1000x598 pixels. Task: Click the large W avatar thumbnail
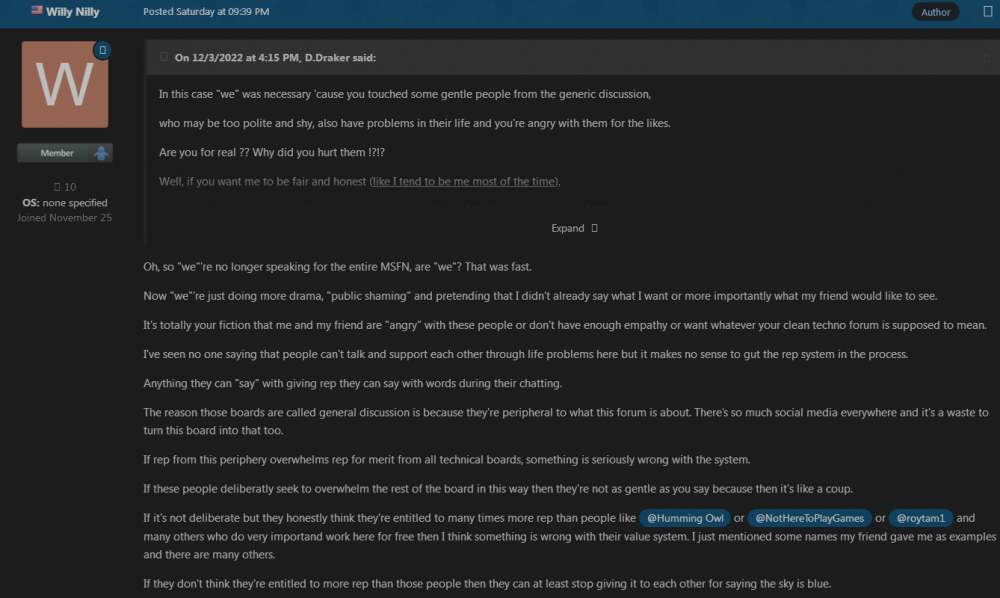[65, 85]
